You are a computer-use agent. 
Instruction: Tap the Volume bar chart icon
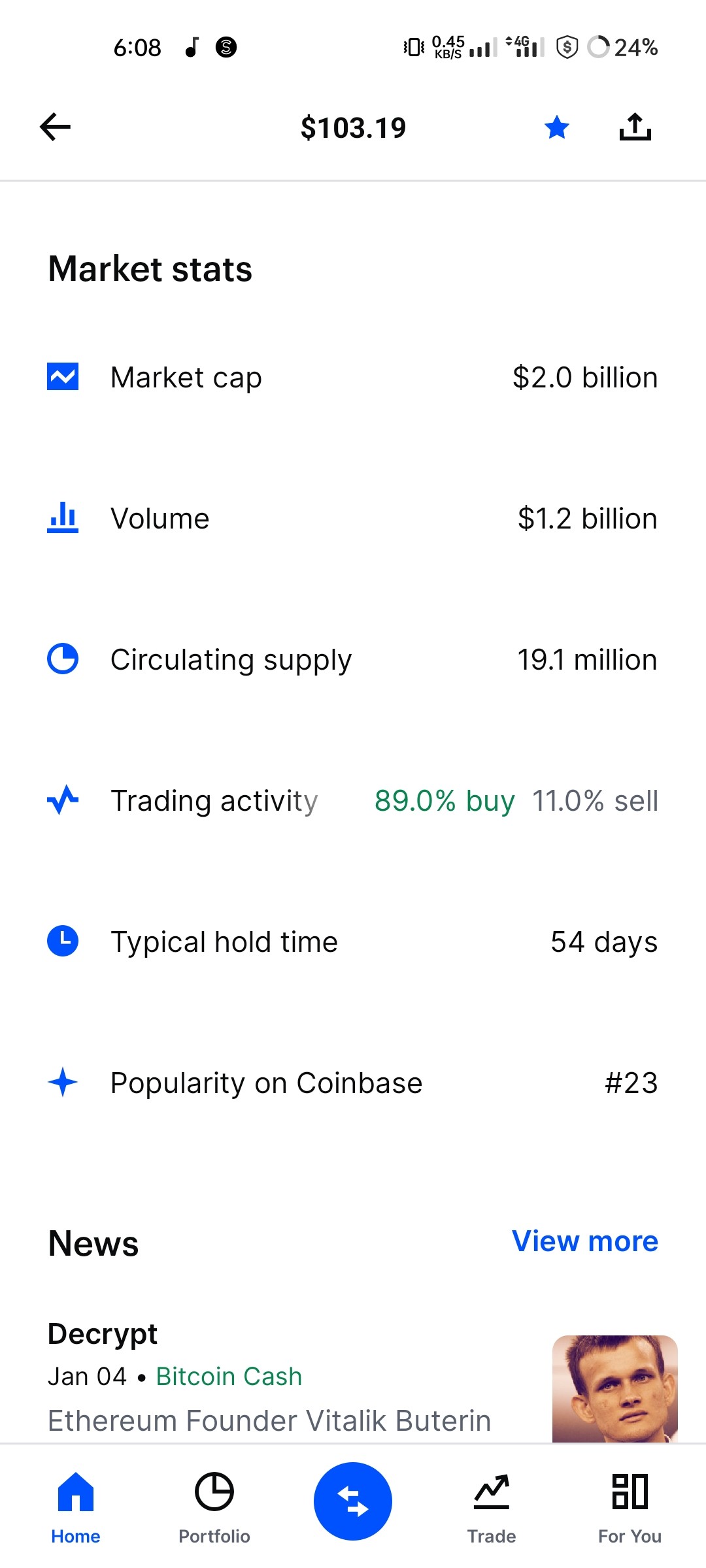tap(63, 517)
